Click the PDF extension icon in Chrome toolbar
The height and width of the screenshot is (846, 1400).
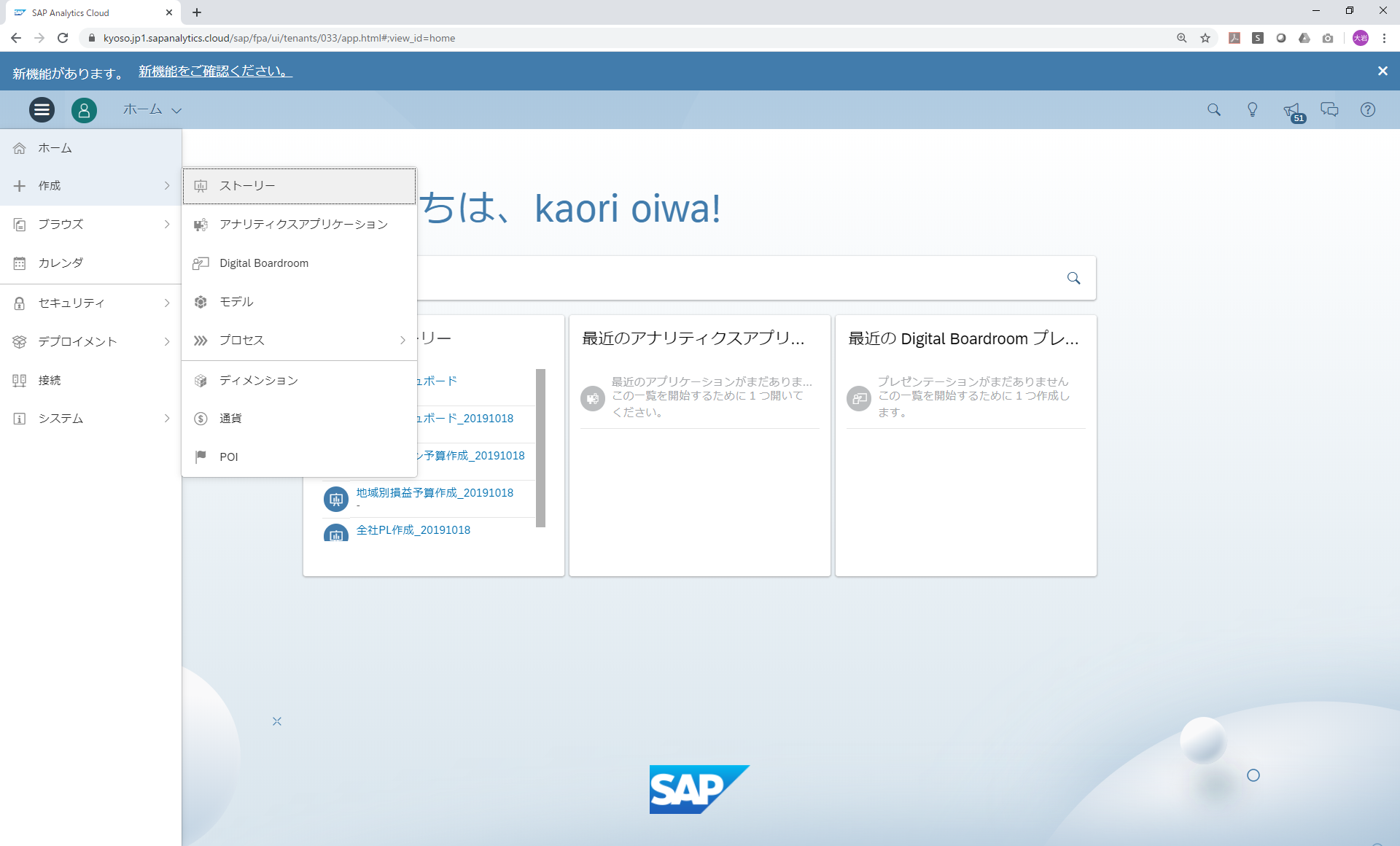pos(1234,38)
